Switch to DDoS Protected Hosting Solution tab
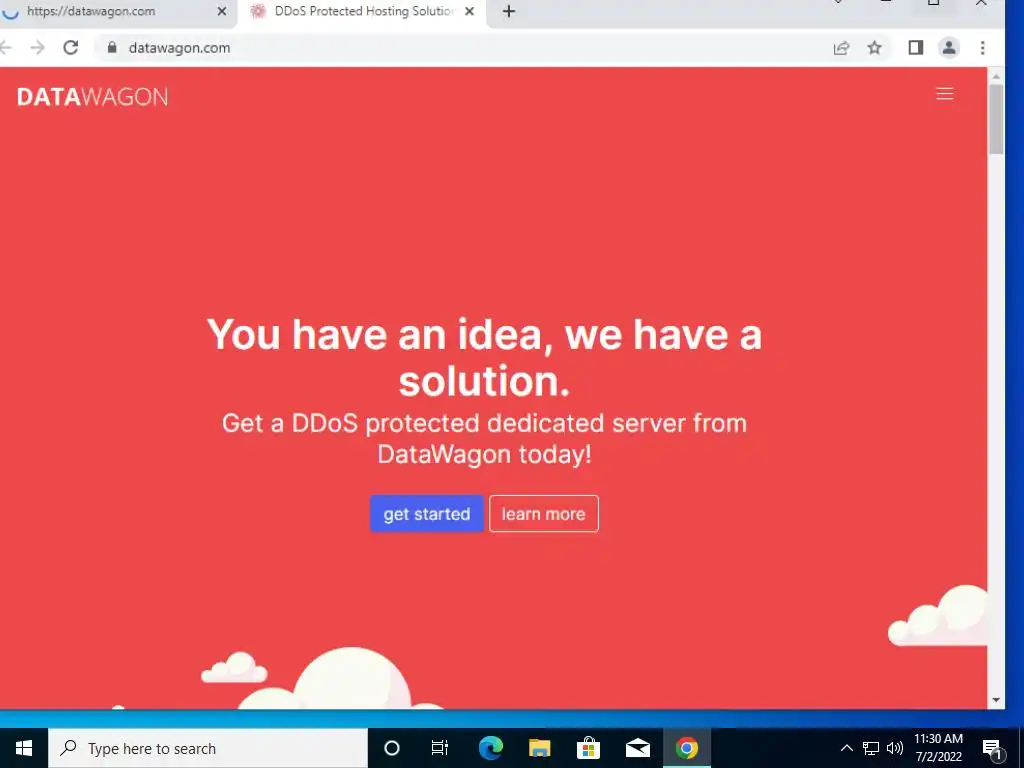The height and width of the screenshot is (768, 1024). 362,11
